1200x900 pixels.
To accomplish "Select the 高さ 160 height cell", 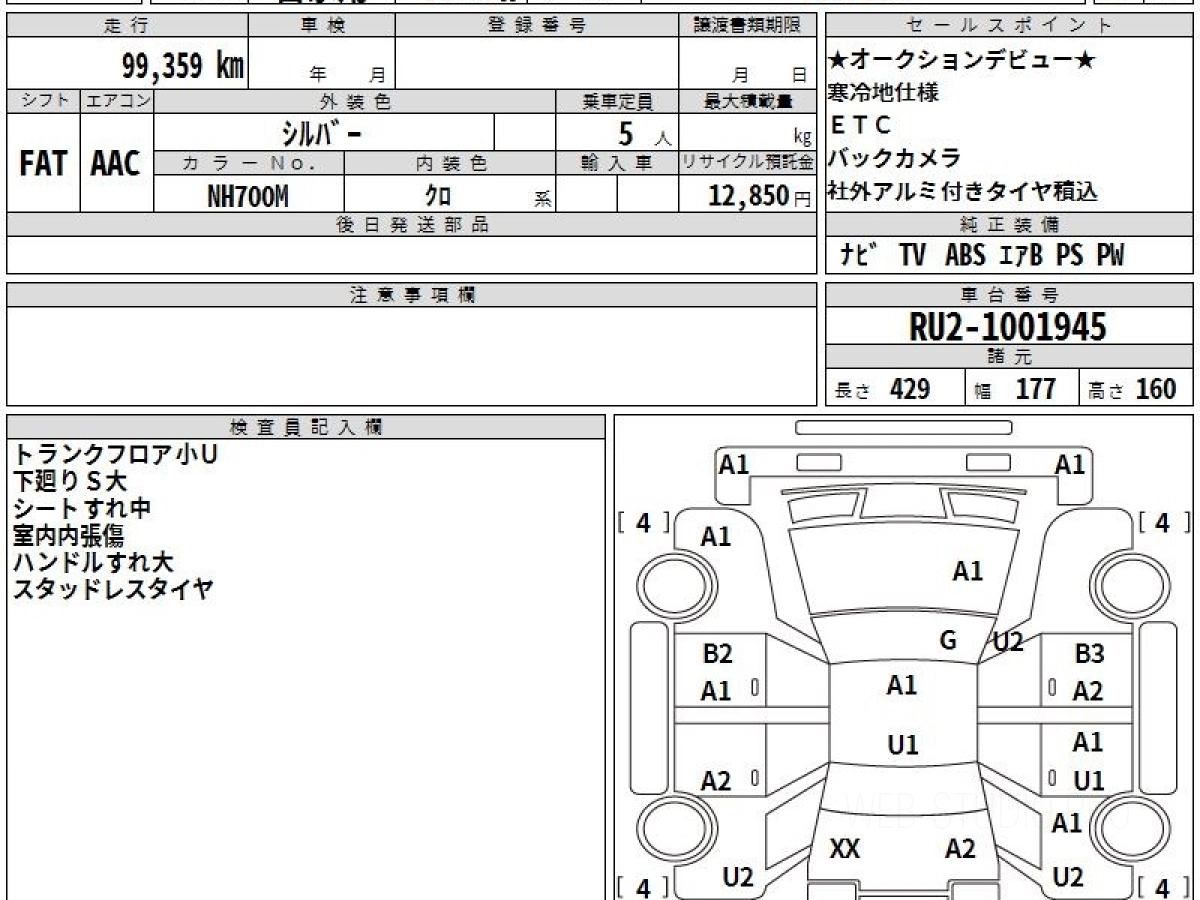I will tap(1136, 389).
